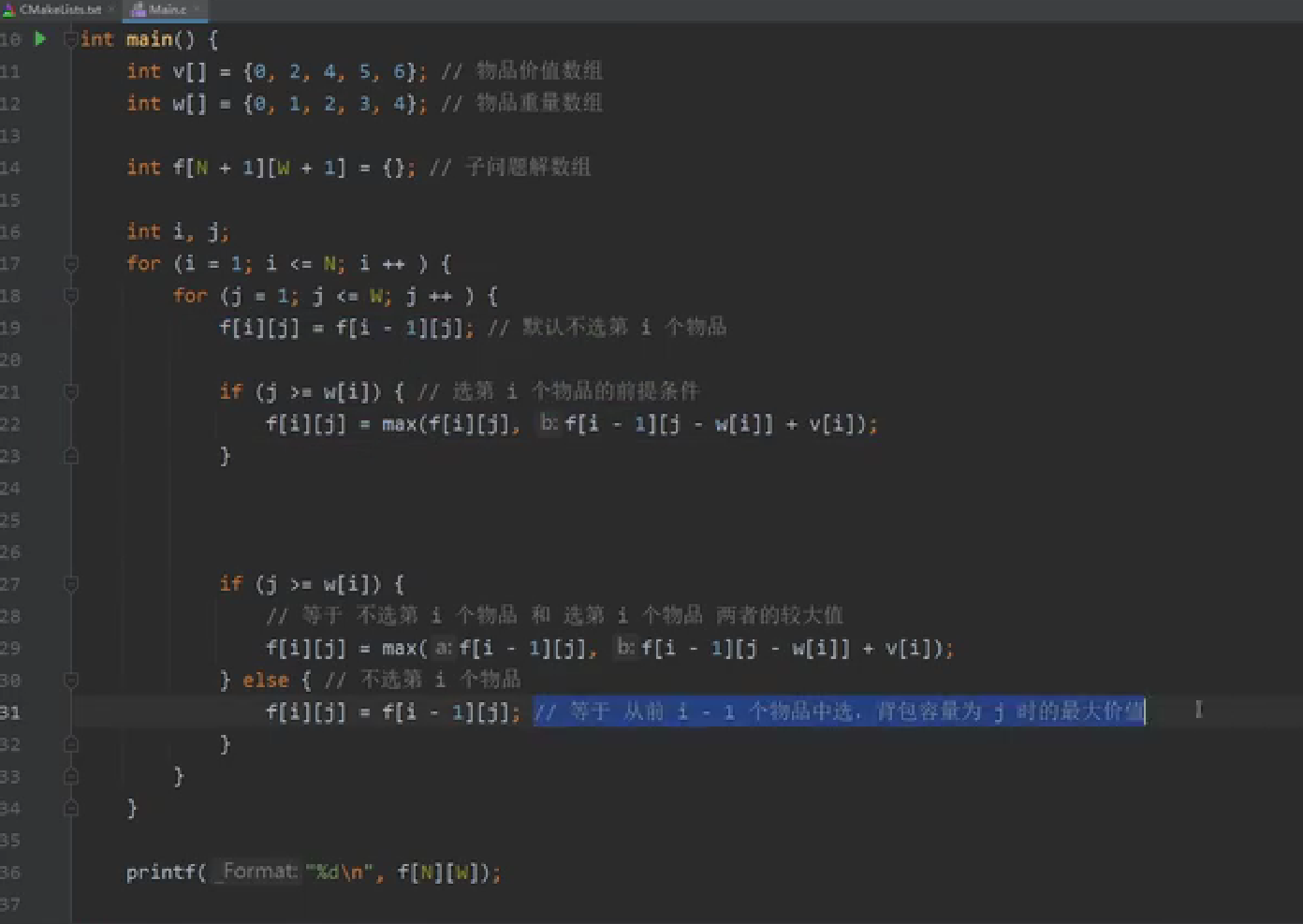This screenshot has width=1303, height=924.
Task: Click the fold end marker on line 23
Action: tap(70, 456)
